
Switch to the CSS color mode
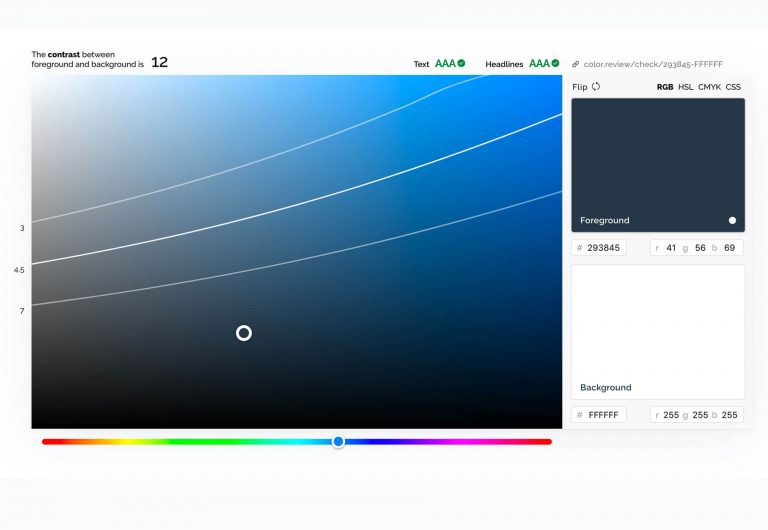tap(733, 87)
